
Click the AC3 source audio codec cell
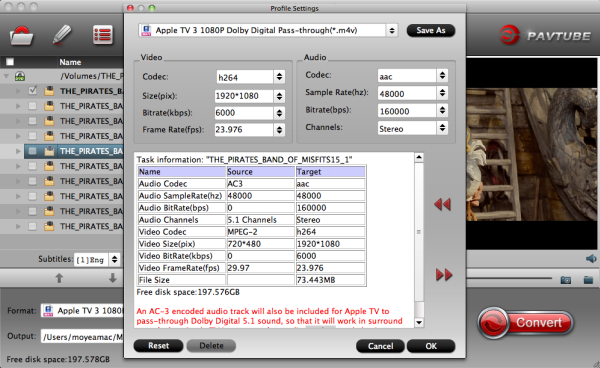(260, 184)
